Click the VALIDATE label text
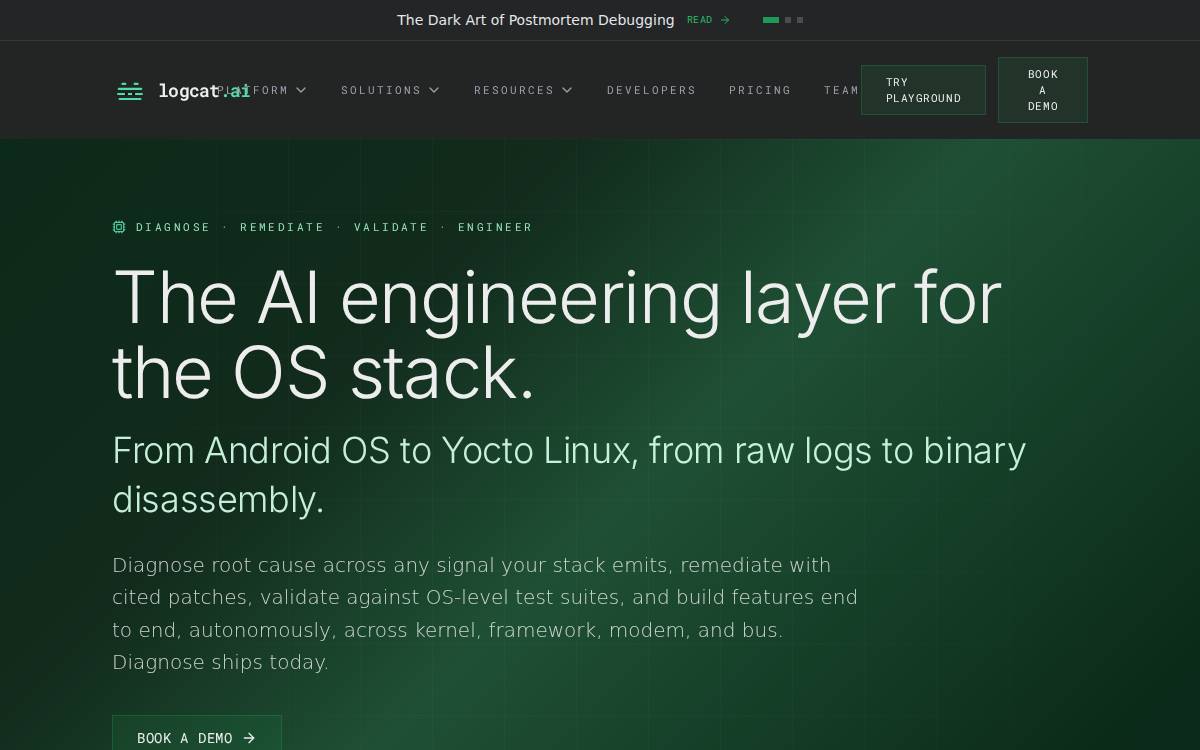This screenshot has height=750, width=1200. pyautogui.click(x=391, y=227)
